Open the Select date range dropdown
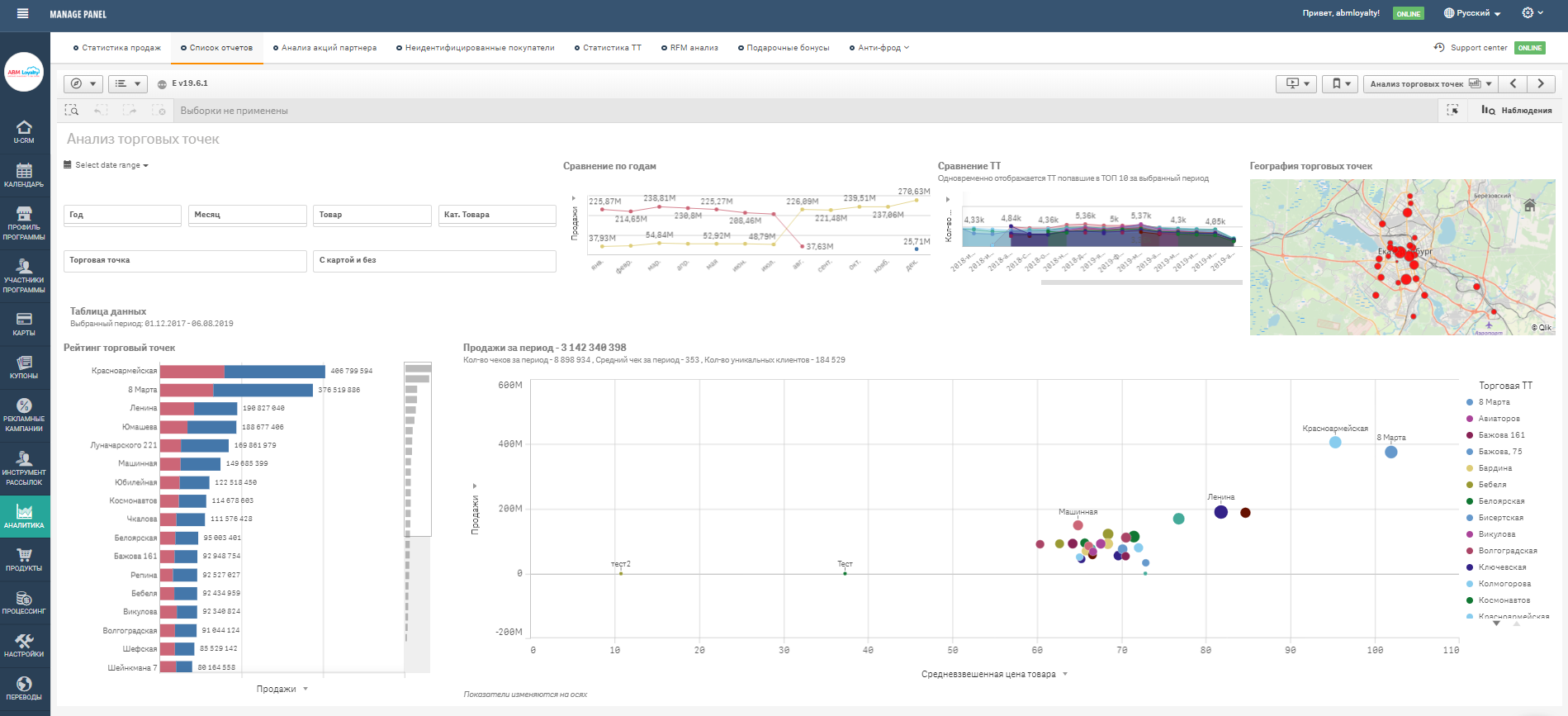Viewport: 1568px width, 716px height. coord(107,165)
